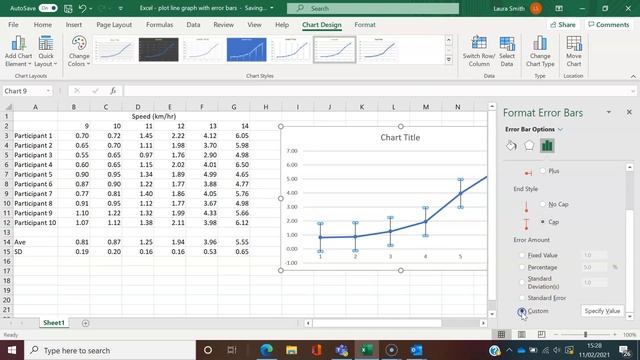Select Fill & Line icon in pane
This screenshot has height=360, width=640.
pyautogui.click(x=511, y=146)
